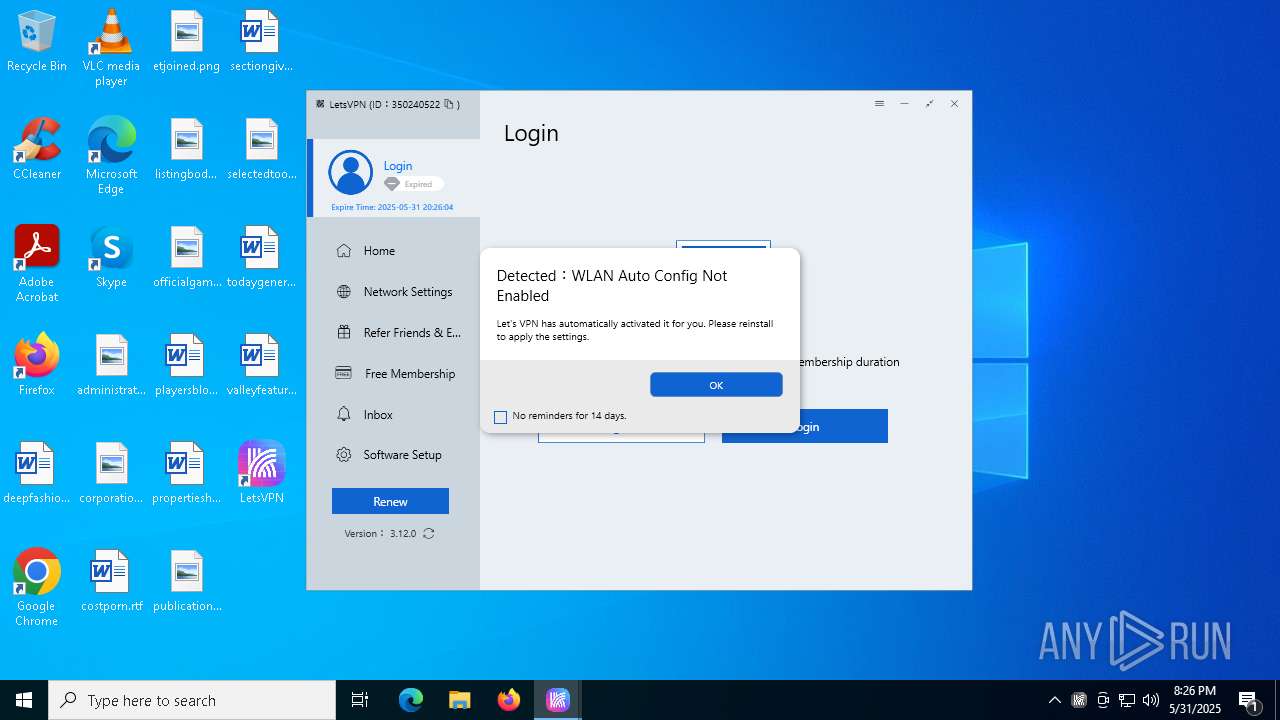This screenshot has width=1280, height=720.
Task: Click Version: 3.12.0 text
Action: 380,534
